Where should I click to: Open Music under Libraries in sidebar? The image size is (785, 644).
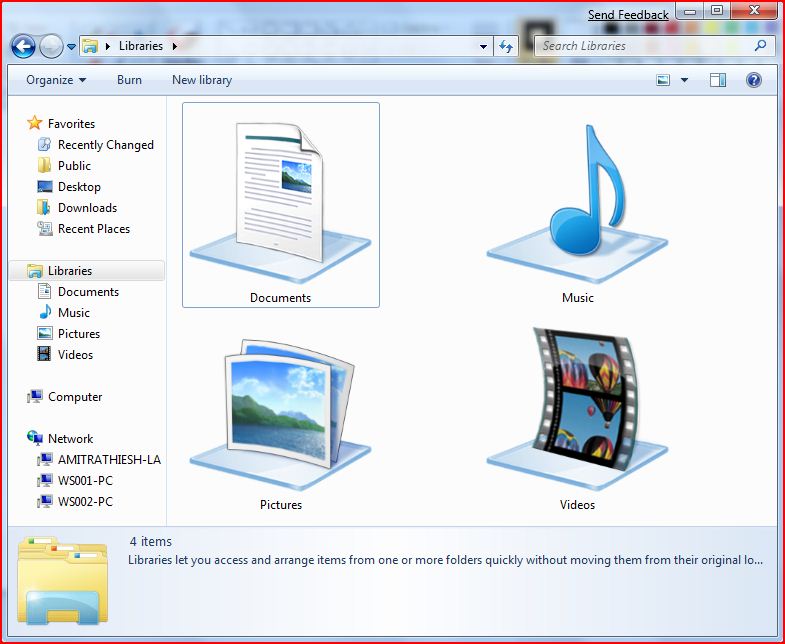(x=74, y=312)
